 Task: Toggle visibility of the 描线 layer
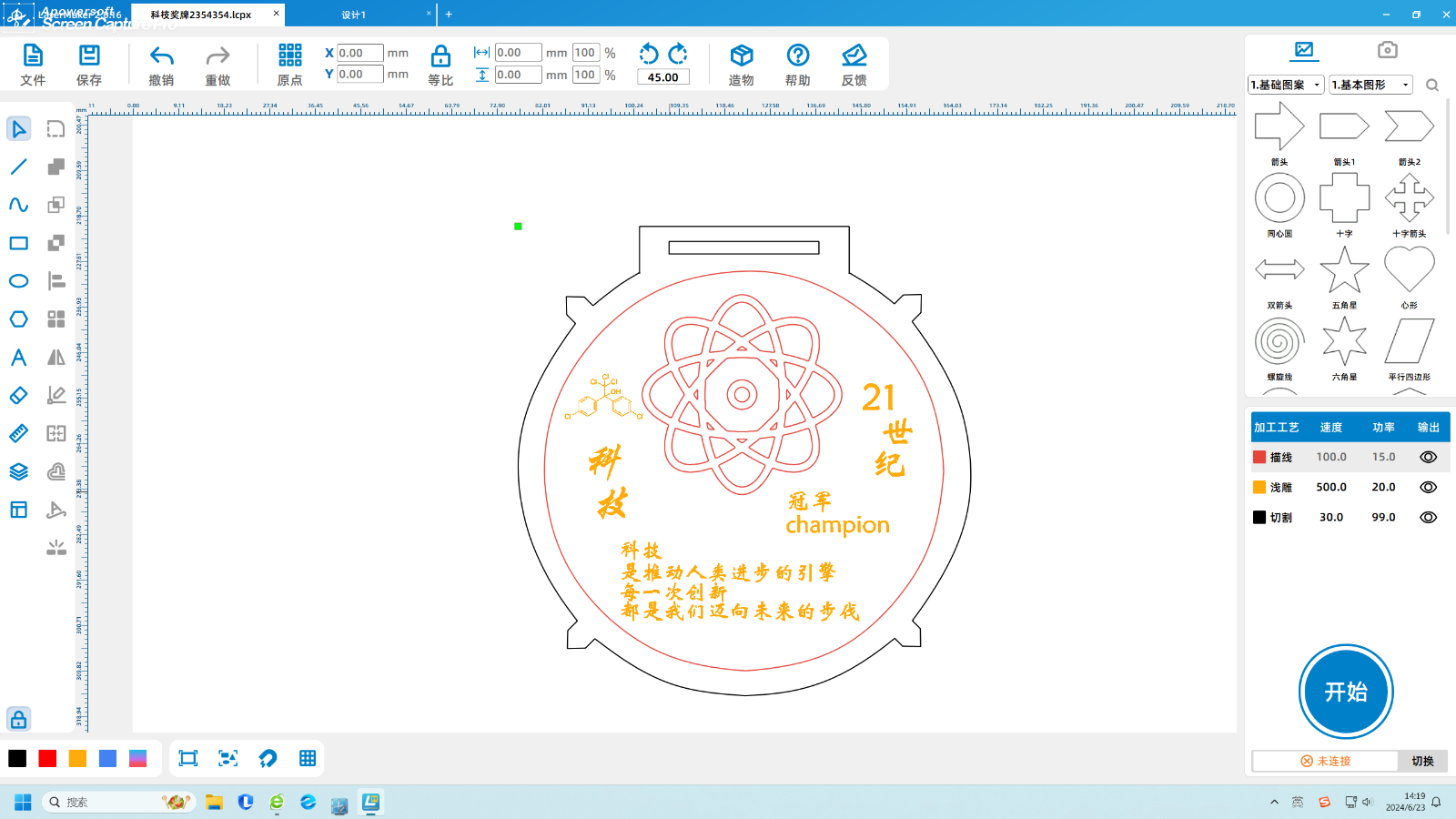pyautogui.click(x=1428, y=458)
